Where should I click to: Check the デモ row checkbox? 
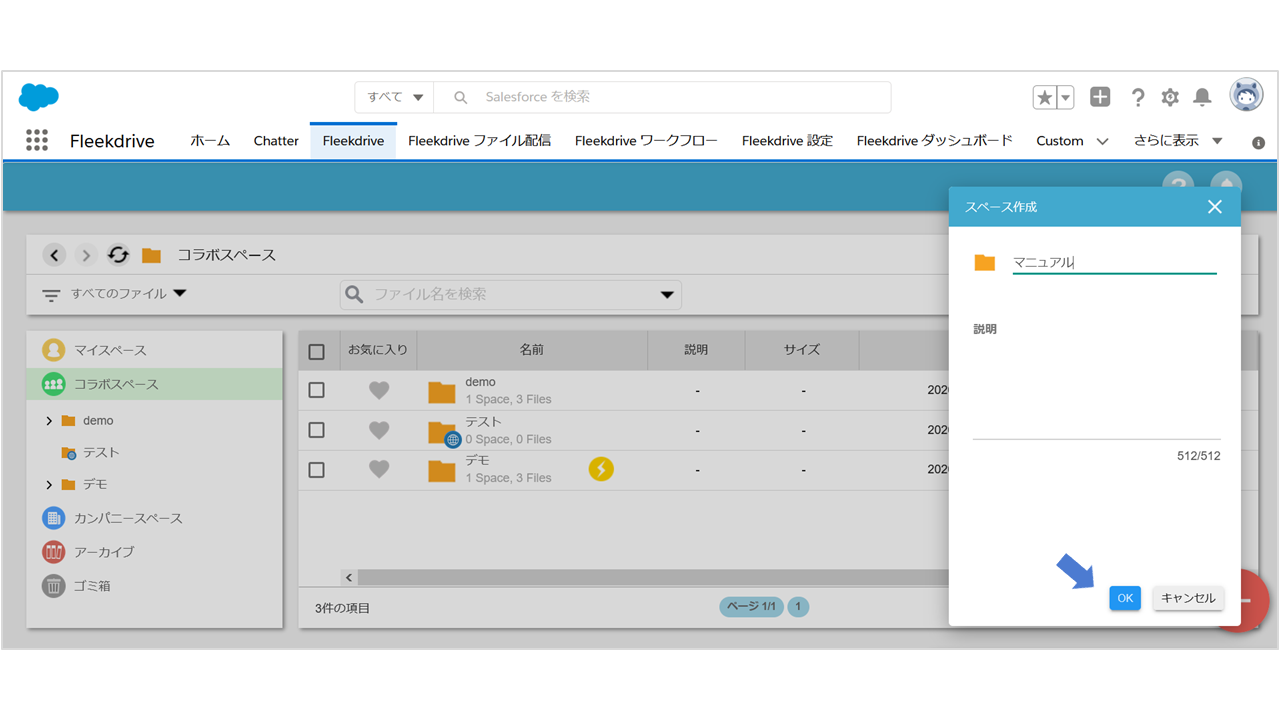pos(317,470)
